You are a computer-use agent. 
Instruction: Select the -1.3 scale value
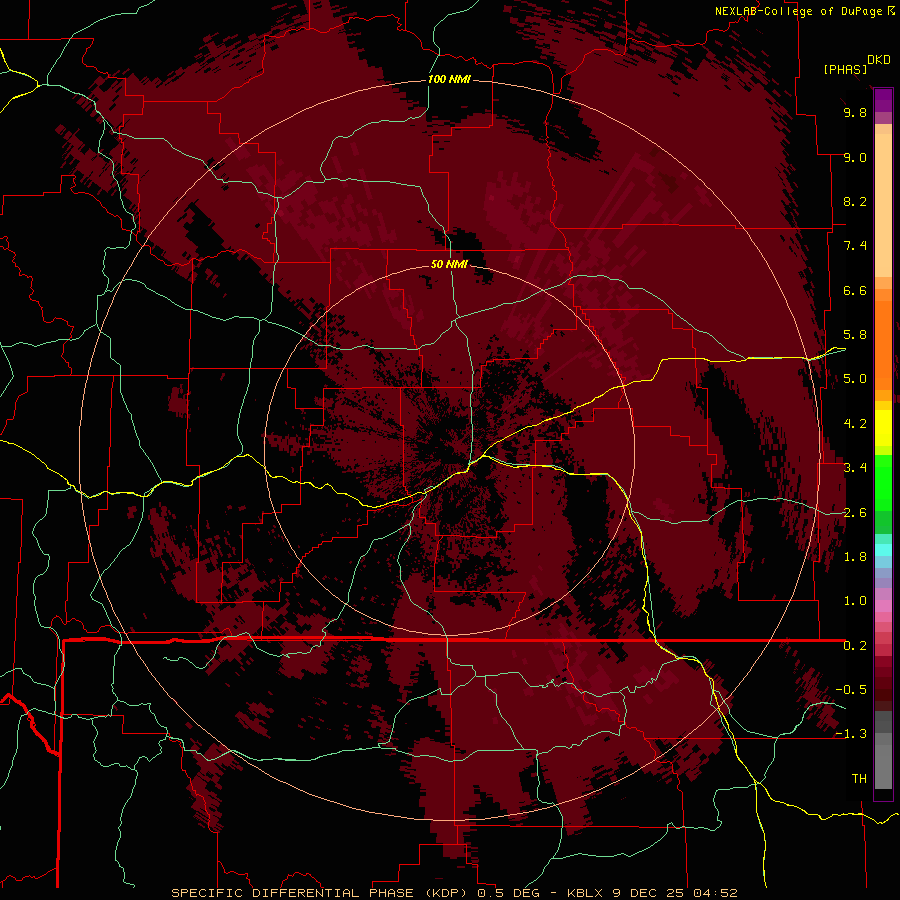pos(851,734)
